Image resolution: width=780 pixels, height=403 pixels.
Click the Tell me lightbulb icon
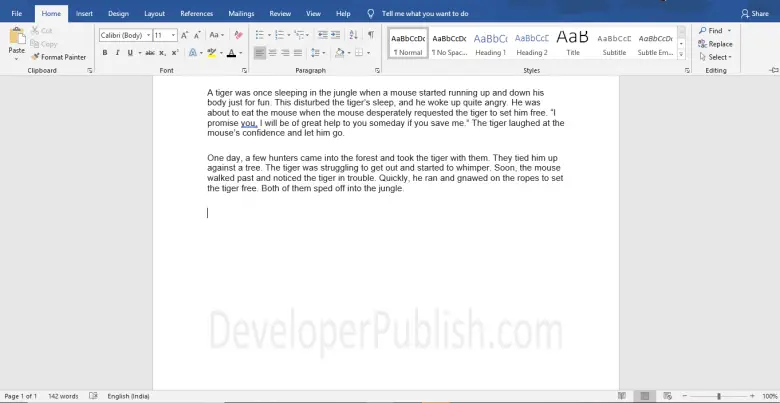tap(371, 13)
